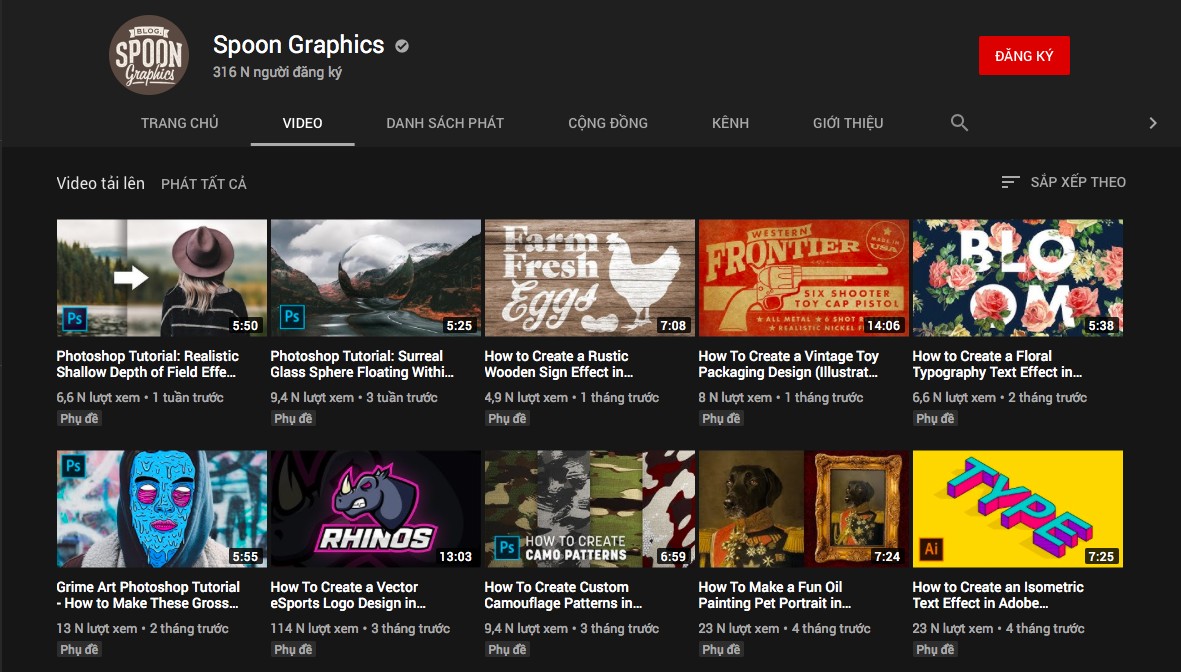Click '13 N lượt xem • 2 tháng trước'
The image size is (1181, 672).
142,628
